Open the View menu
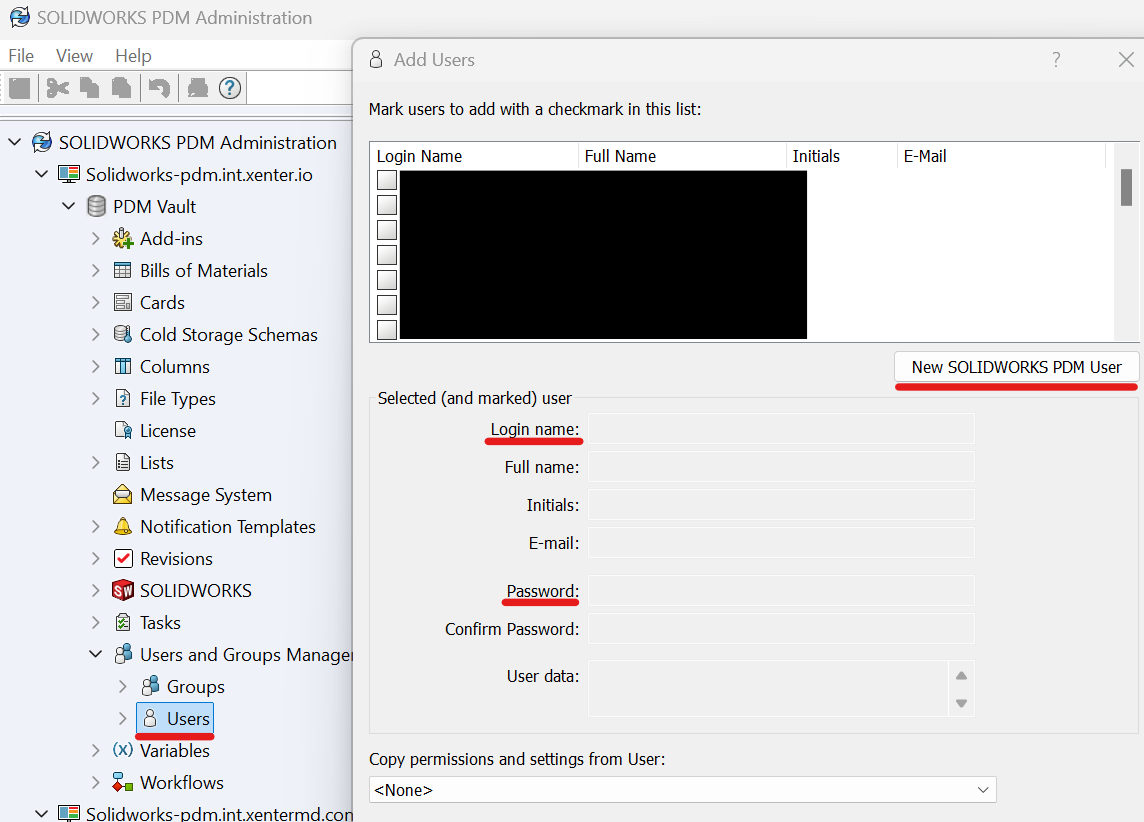The image size is (1144, 822). [x=74, y=56]
